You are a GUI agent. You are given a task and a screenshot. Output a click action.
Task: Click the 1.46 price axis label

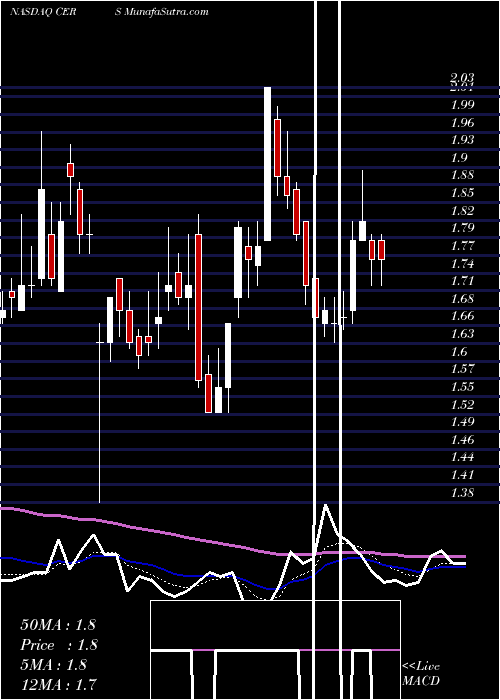click(x=462, y=439)
